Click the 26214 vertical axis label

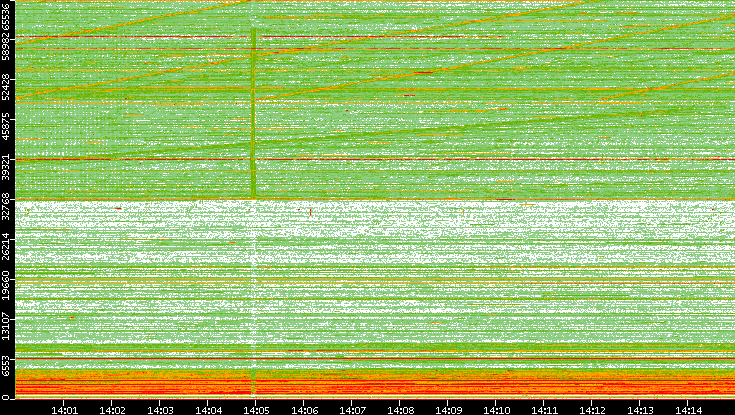(x=5, y=246)
